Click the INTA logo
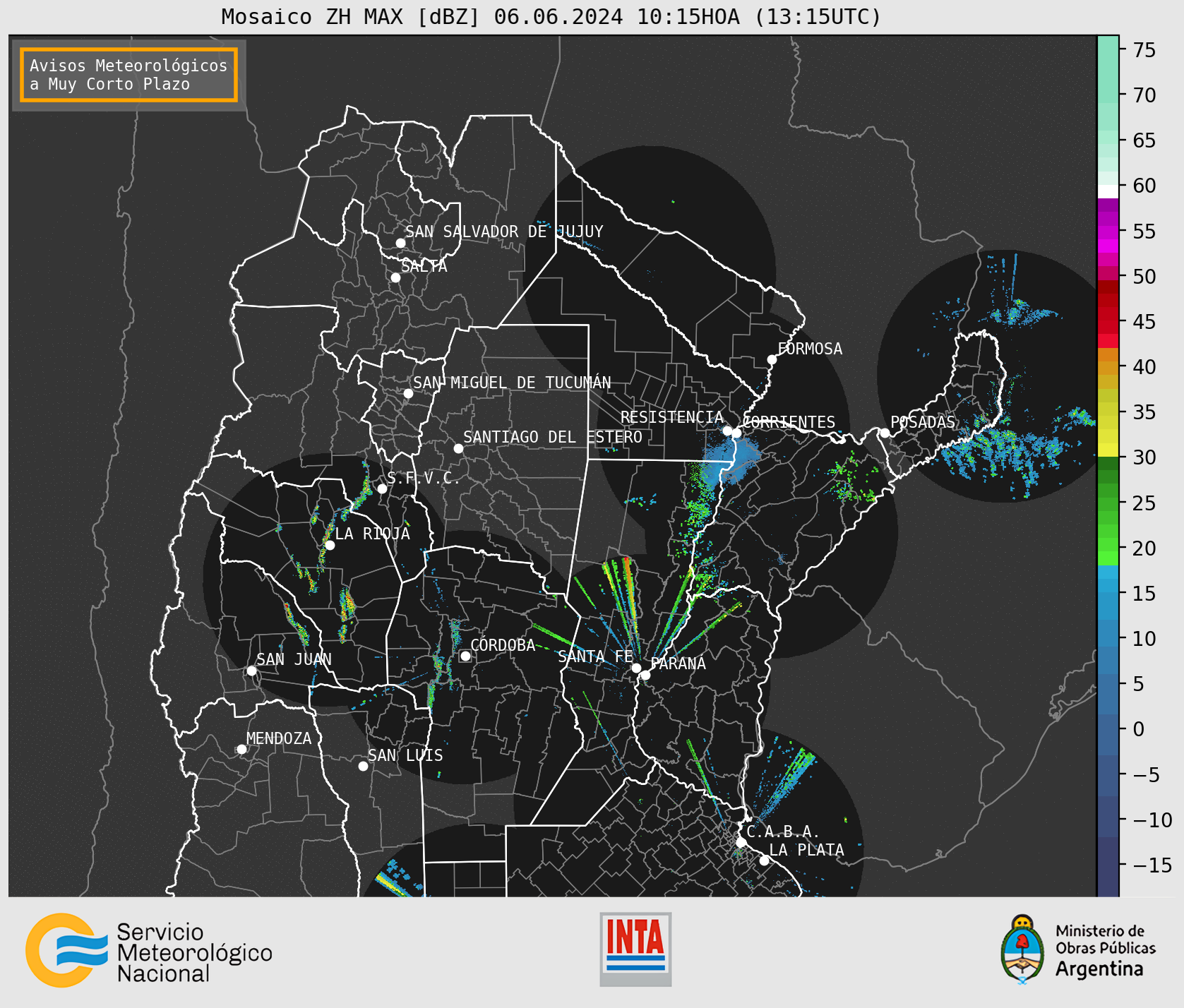The width and height of the screenshot is (1184, 1008). [x=635, y=949]
